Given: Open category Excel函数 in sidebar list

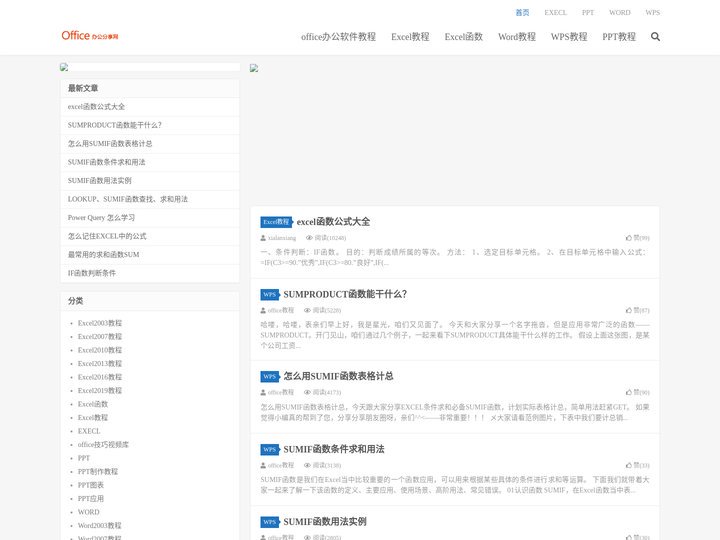Looking at the screenshot, I should point(93,404).
